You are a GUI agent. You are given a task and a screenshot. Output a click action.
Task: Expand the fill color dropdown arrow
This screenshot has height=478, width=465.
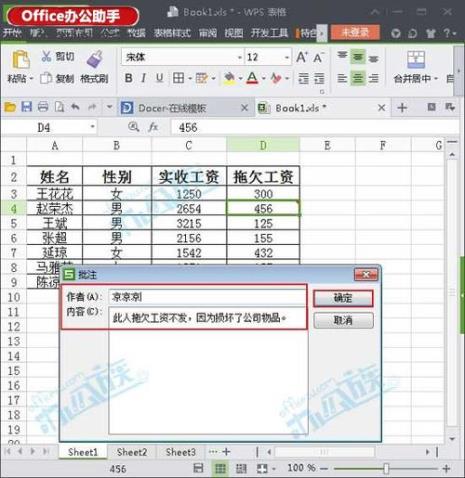tap(240, 79)
